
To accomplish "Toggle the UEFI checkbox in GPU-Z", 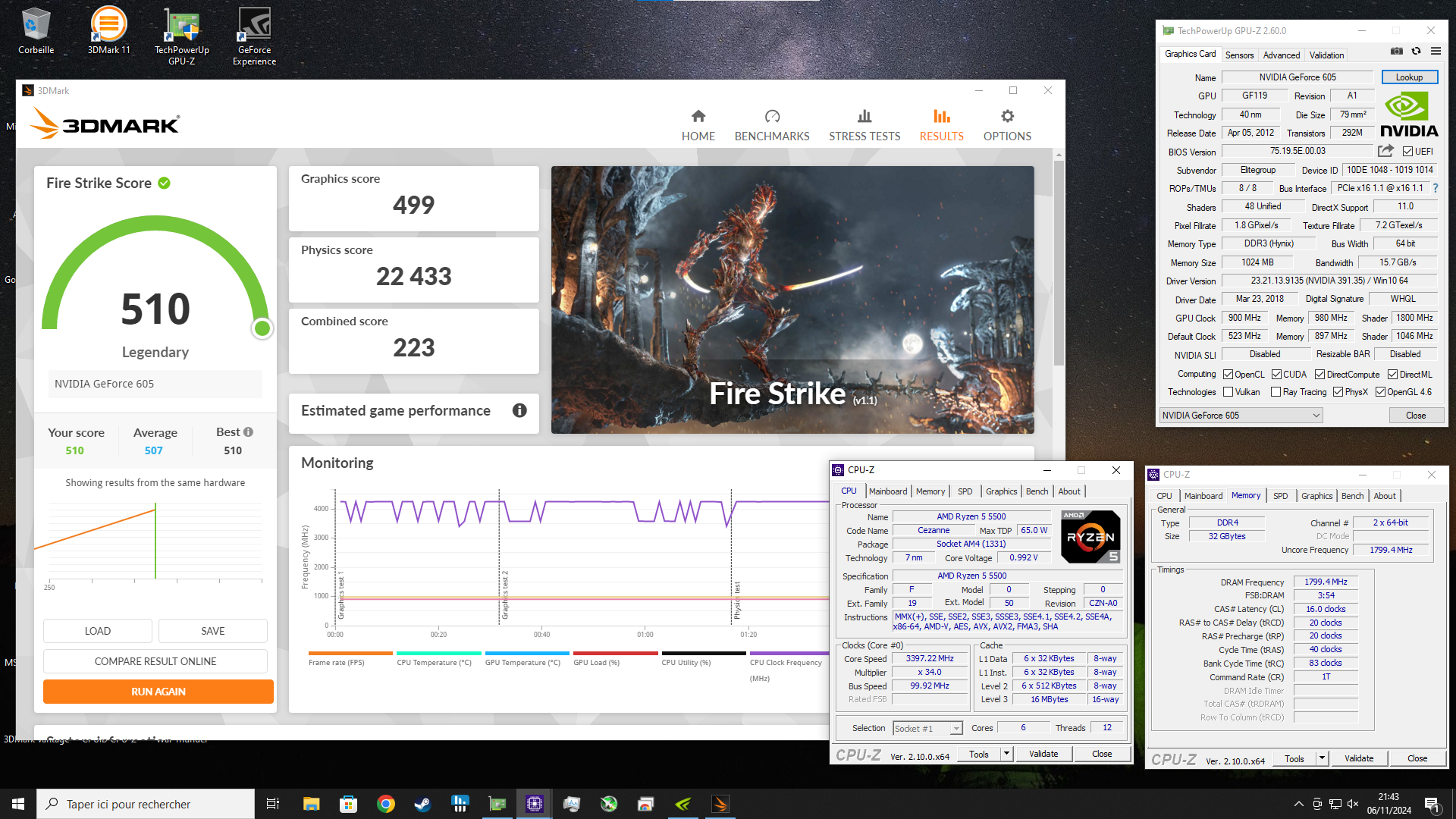I will [1407, 152].
